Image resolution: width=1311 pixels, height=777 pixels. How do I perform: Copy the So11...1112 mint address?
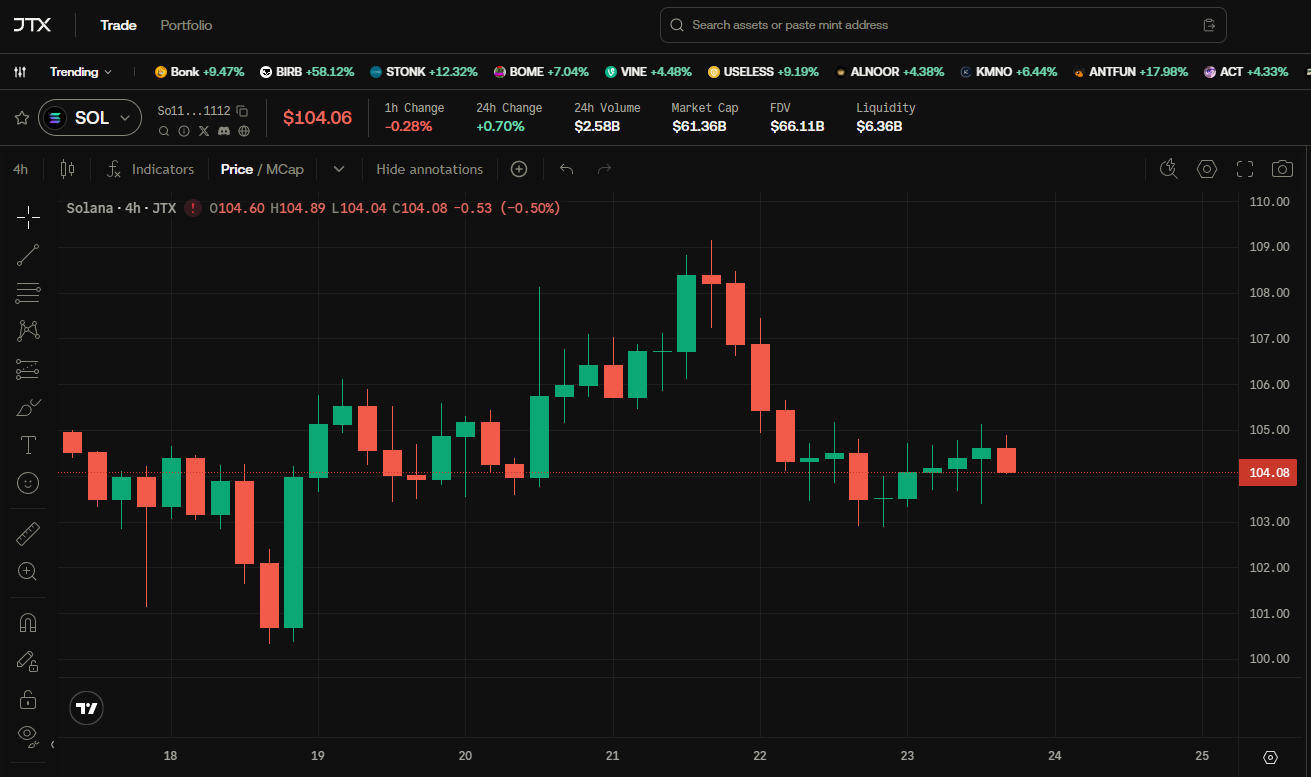(242, 111)
